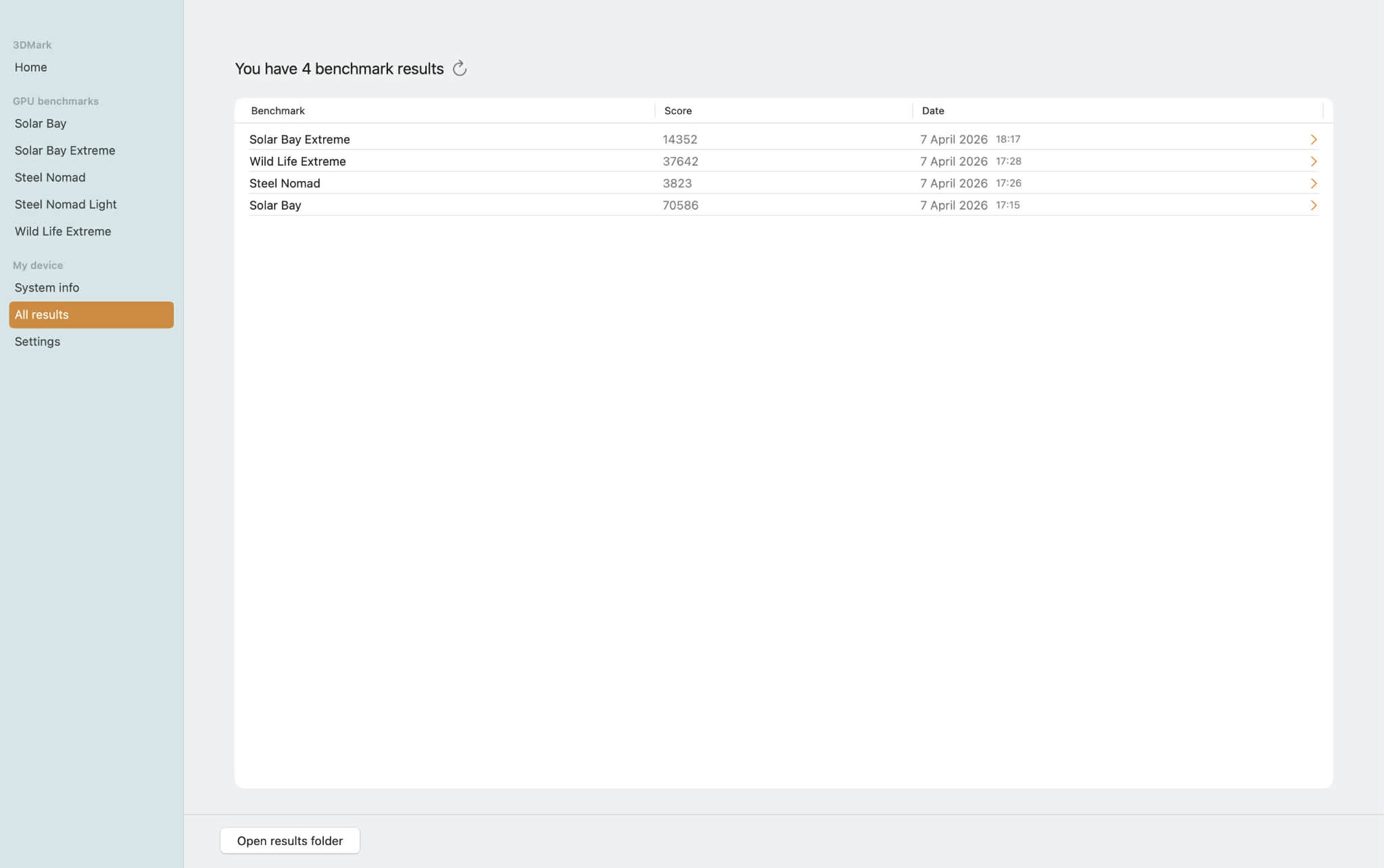
Task: Sort results by Score column
Action: tap(678, 111)
